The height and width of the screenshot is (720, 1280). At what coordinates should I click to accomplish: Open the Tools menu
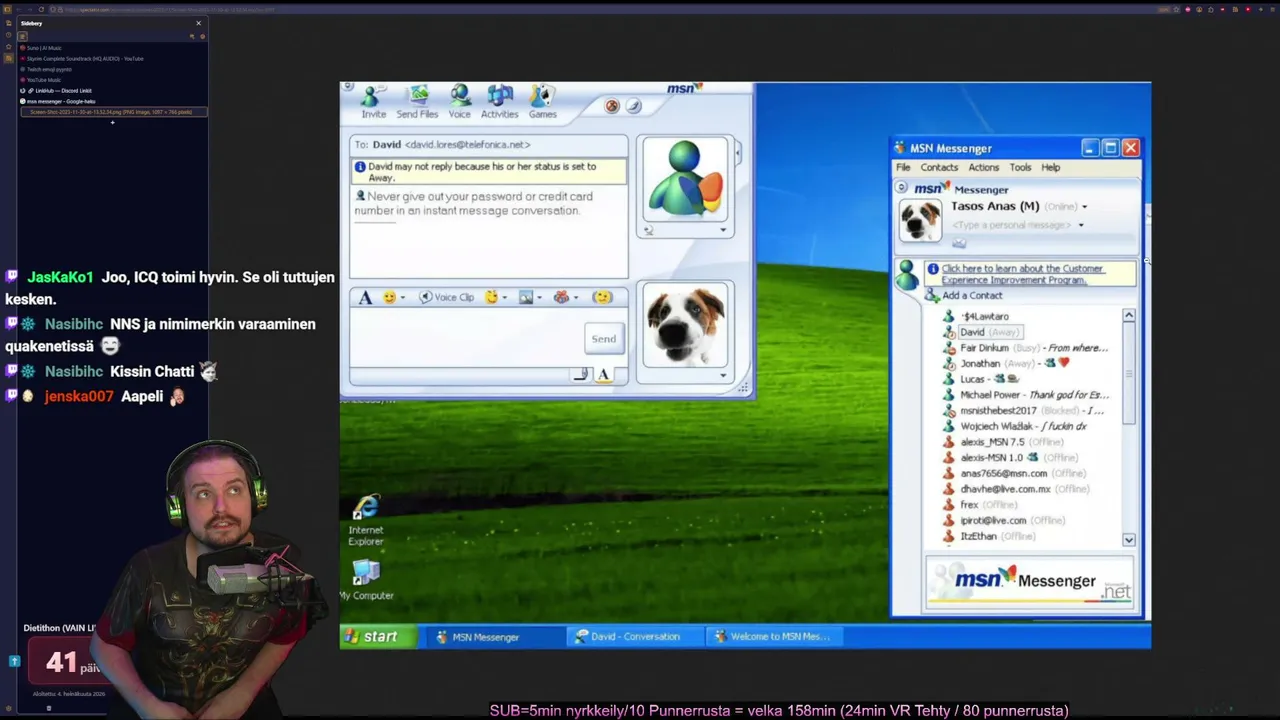(1020, 168)
